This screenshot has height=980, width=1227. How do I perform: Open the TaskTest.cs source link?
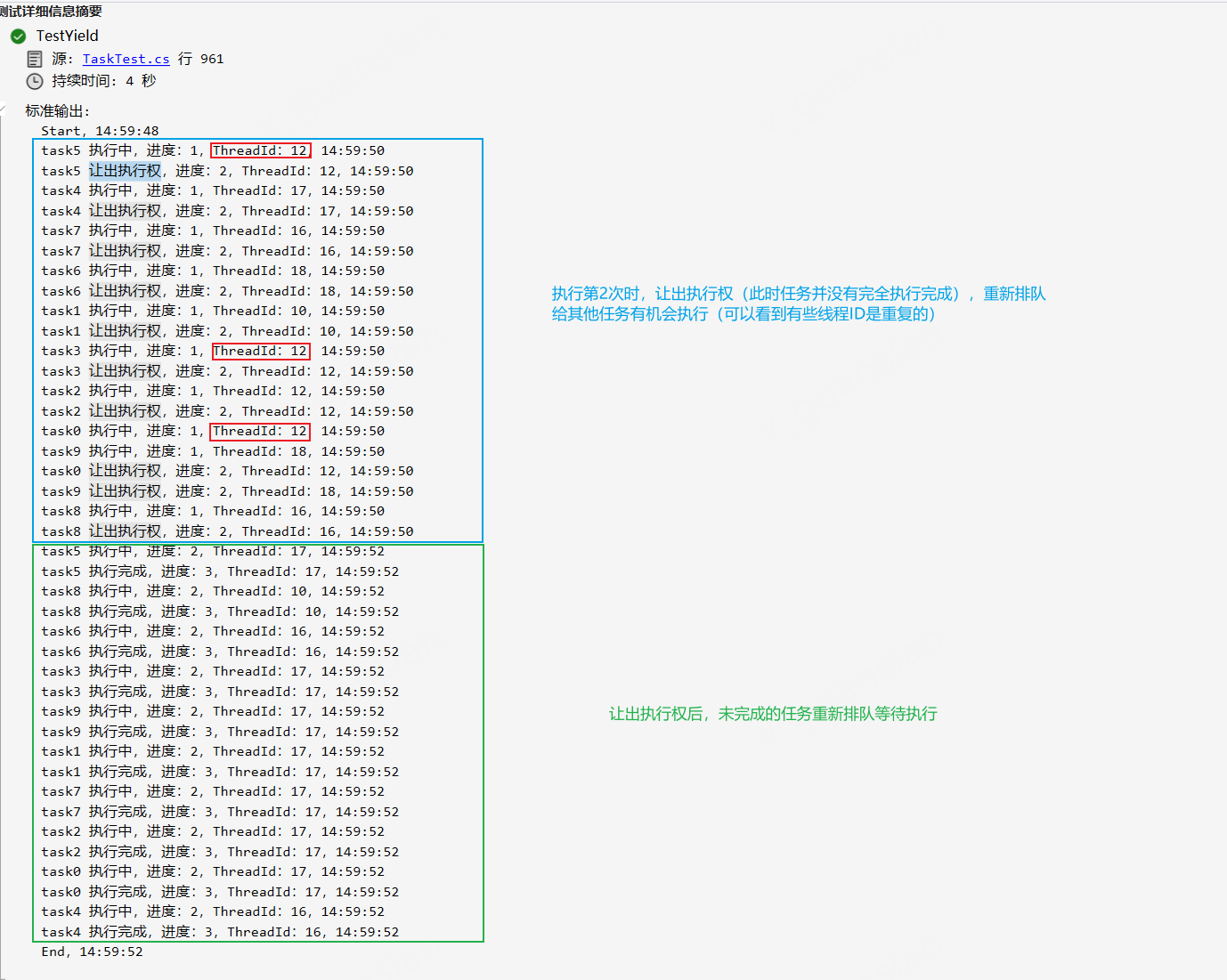126,59
